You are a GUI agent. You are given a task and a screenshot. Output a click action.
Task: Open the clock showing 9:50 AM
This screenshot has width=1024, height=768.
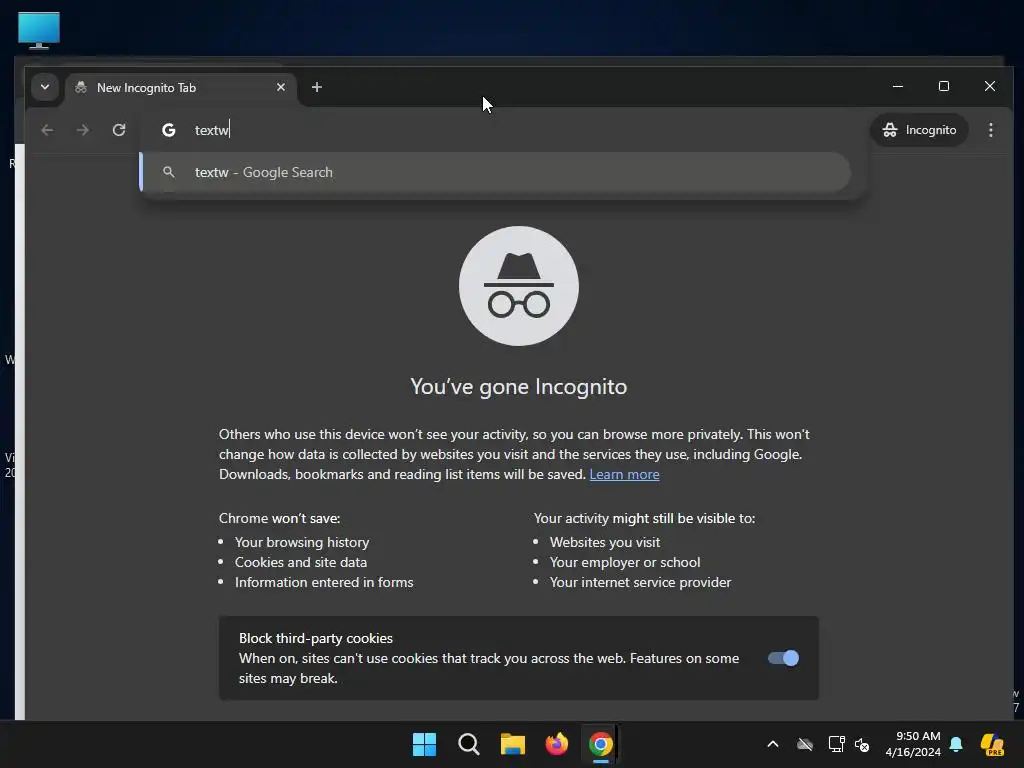(913, 744)
